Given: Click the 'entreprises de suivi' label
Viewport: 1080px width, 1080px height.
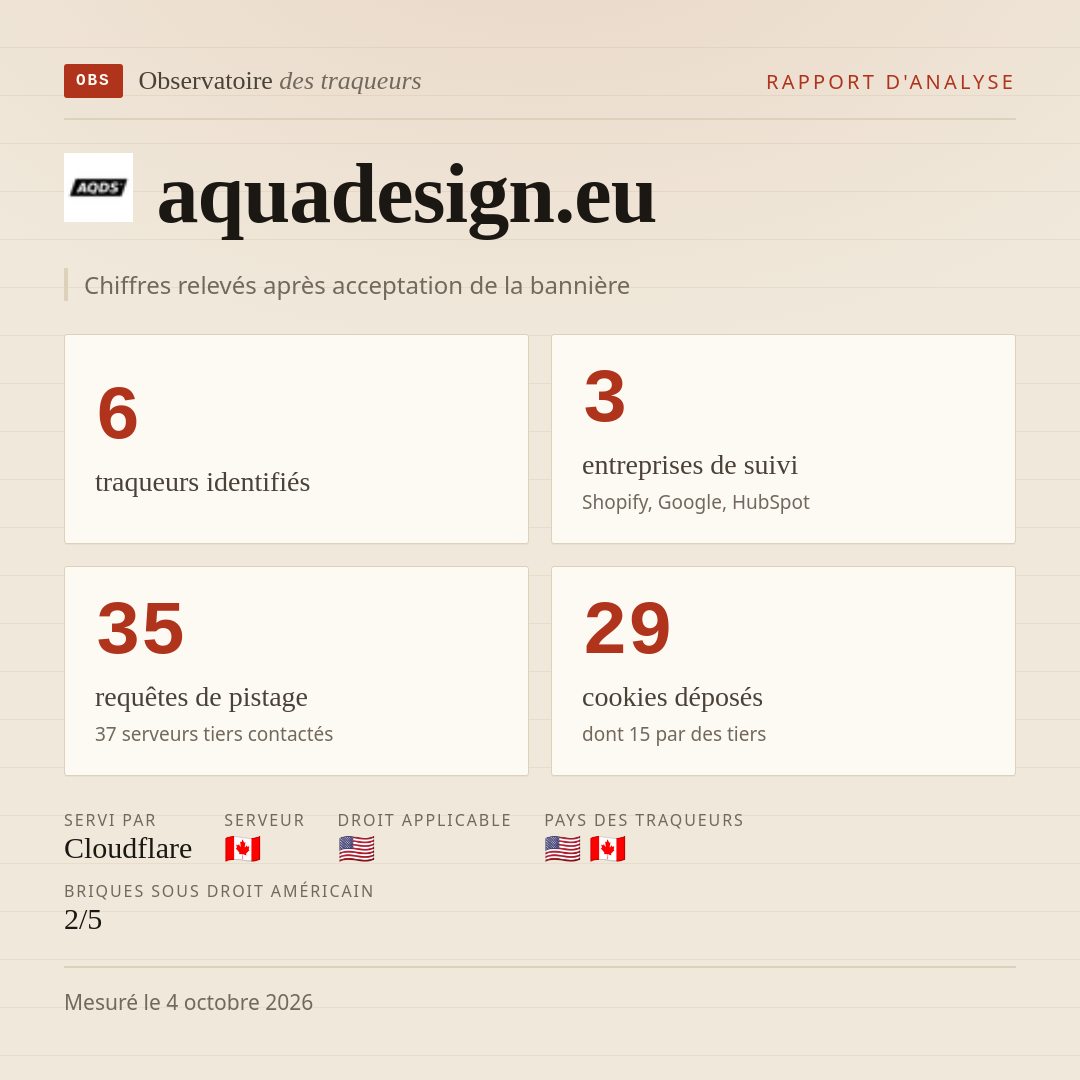Looking at the screenshot, I should pos(689,466).
